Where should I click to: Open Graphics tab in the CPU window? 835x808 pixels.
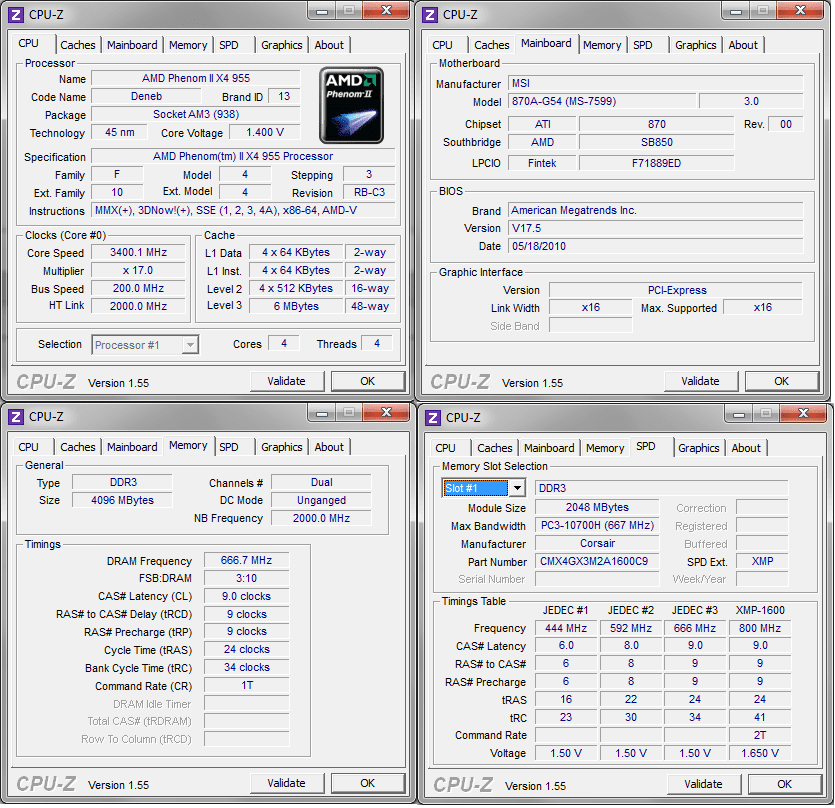[x=282, y=45]
